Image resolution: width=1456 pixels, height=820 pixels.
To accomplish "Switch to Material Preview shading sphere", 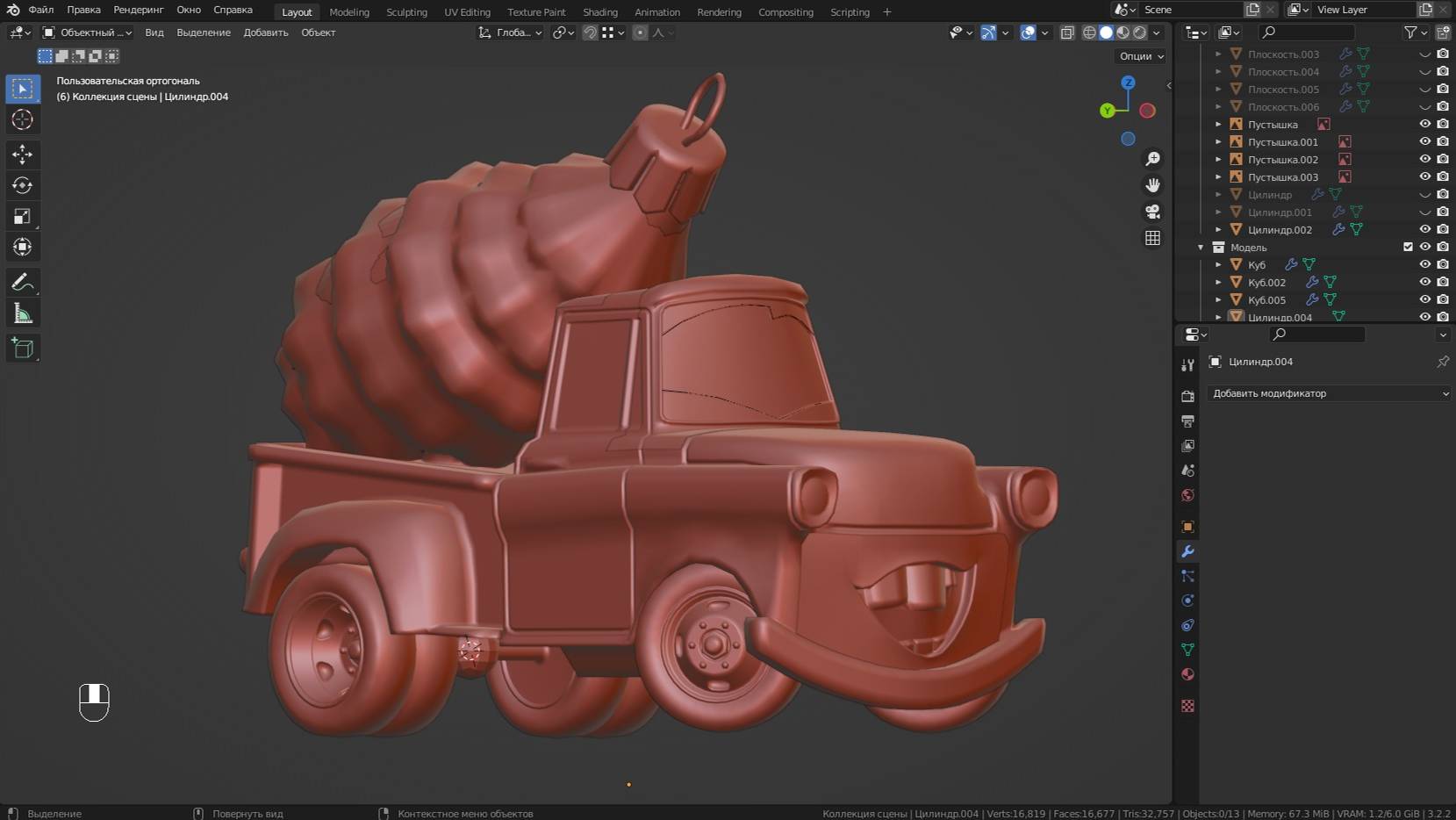I will click(x=1122, y=32).
